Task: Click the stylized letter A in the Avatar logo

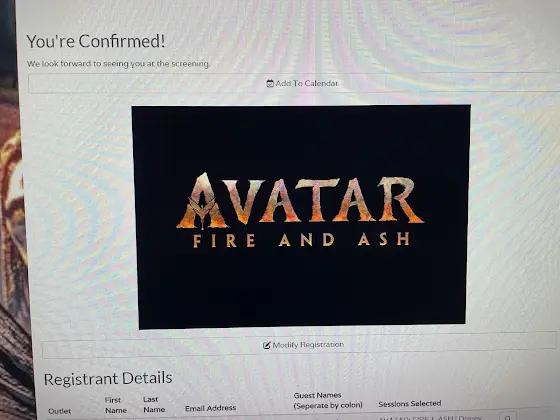Action: tap(202, 201)
